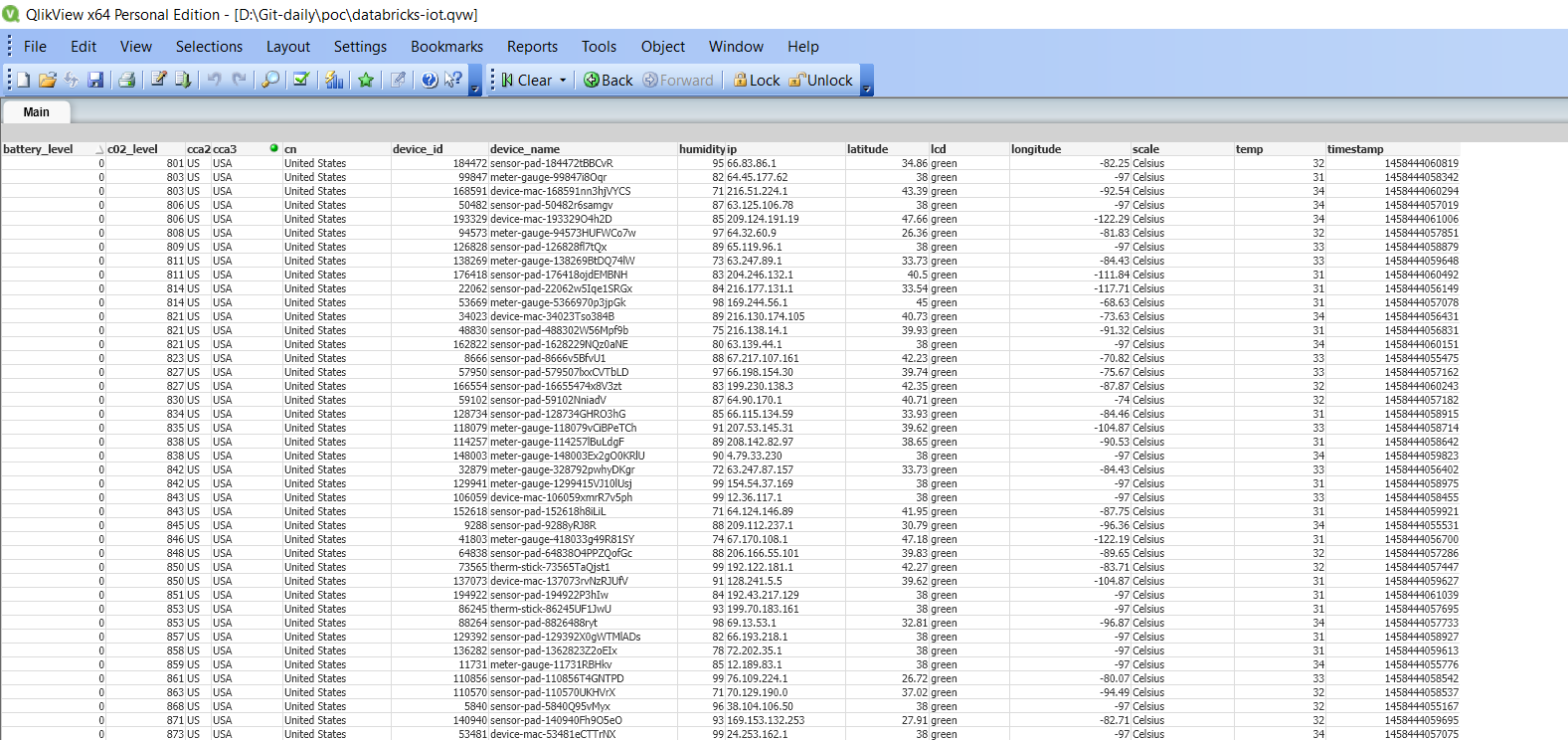Open the Help menu
1568x740 pixels.
pos(803,47)
